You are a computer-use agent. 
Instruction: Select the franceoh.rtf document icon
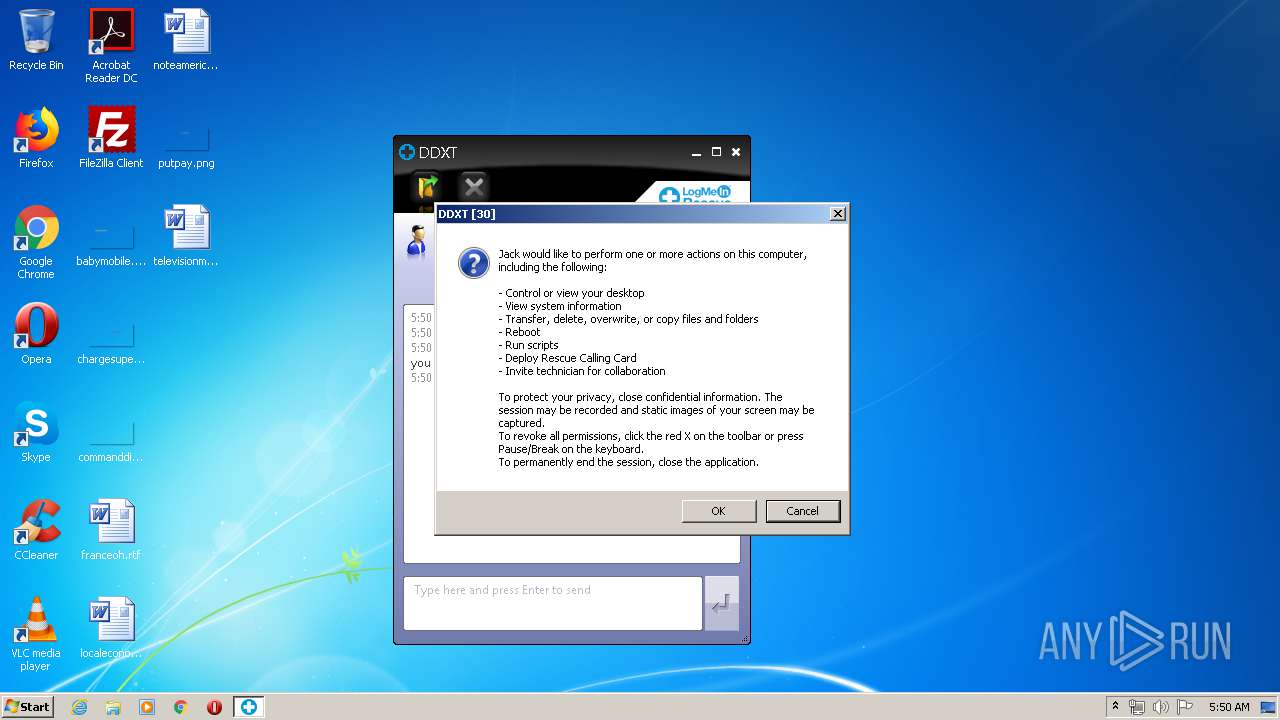pyautogui.click(x=111, y=531)
